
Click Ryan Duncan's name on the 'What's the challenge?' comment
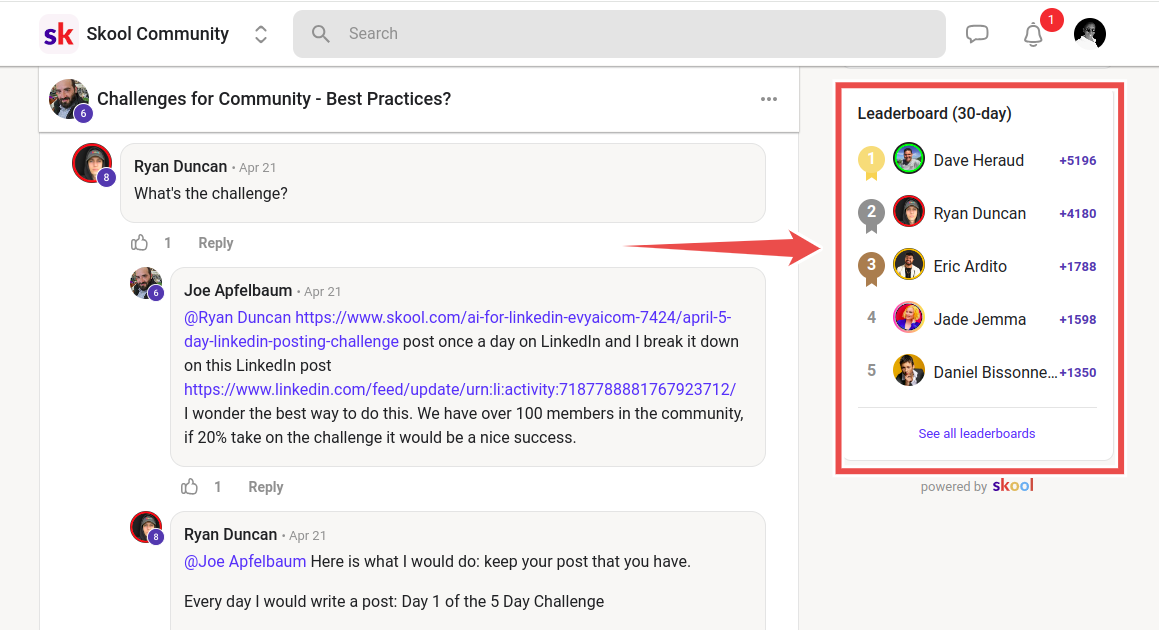[180, 166]
